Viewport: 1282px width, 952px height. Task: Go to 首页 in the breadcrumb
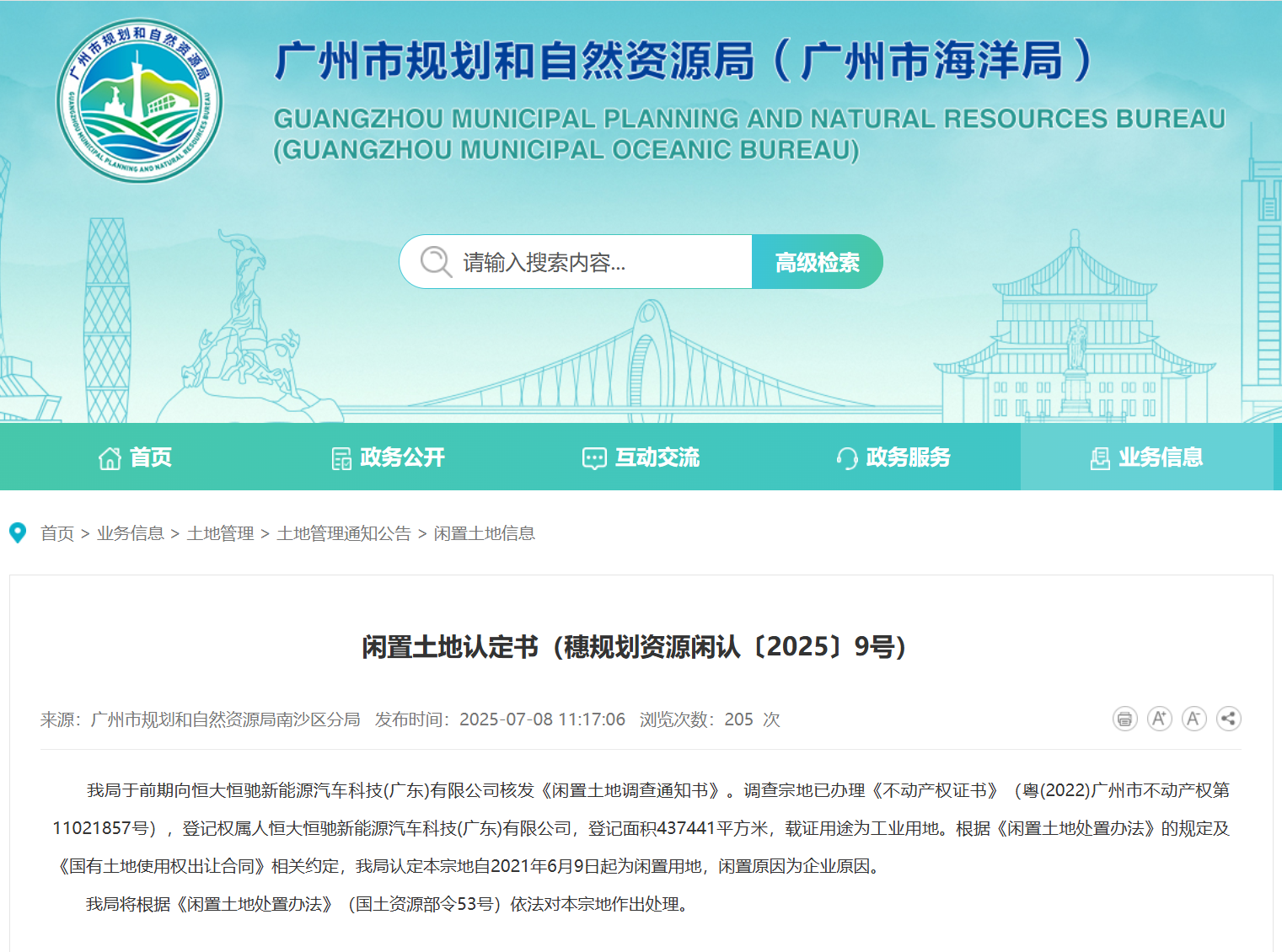click(x=57, y=533)
